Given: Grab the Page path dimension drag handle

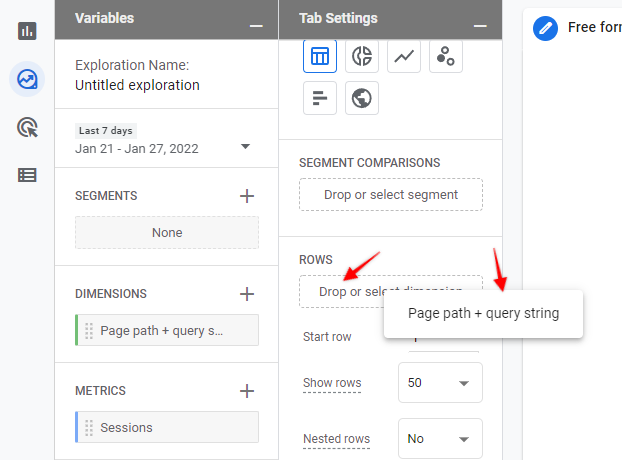Looking at the screenshot, I should point(89,331).
